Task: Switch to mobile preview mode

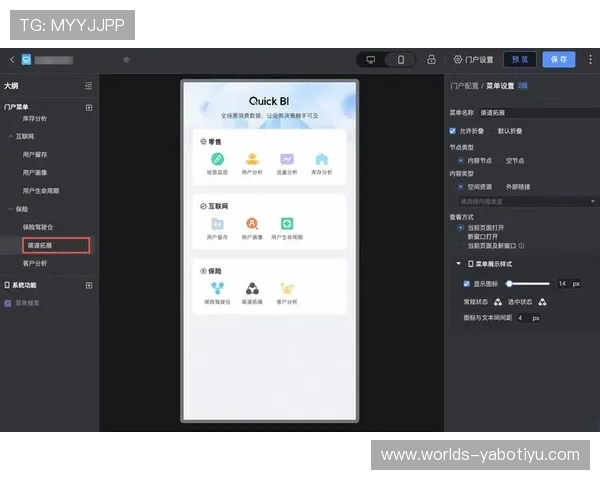Action: (x=400, y=60)
